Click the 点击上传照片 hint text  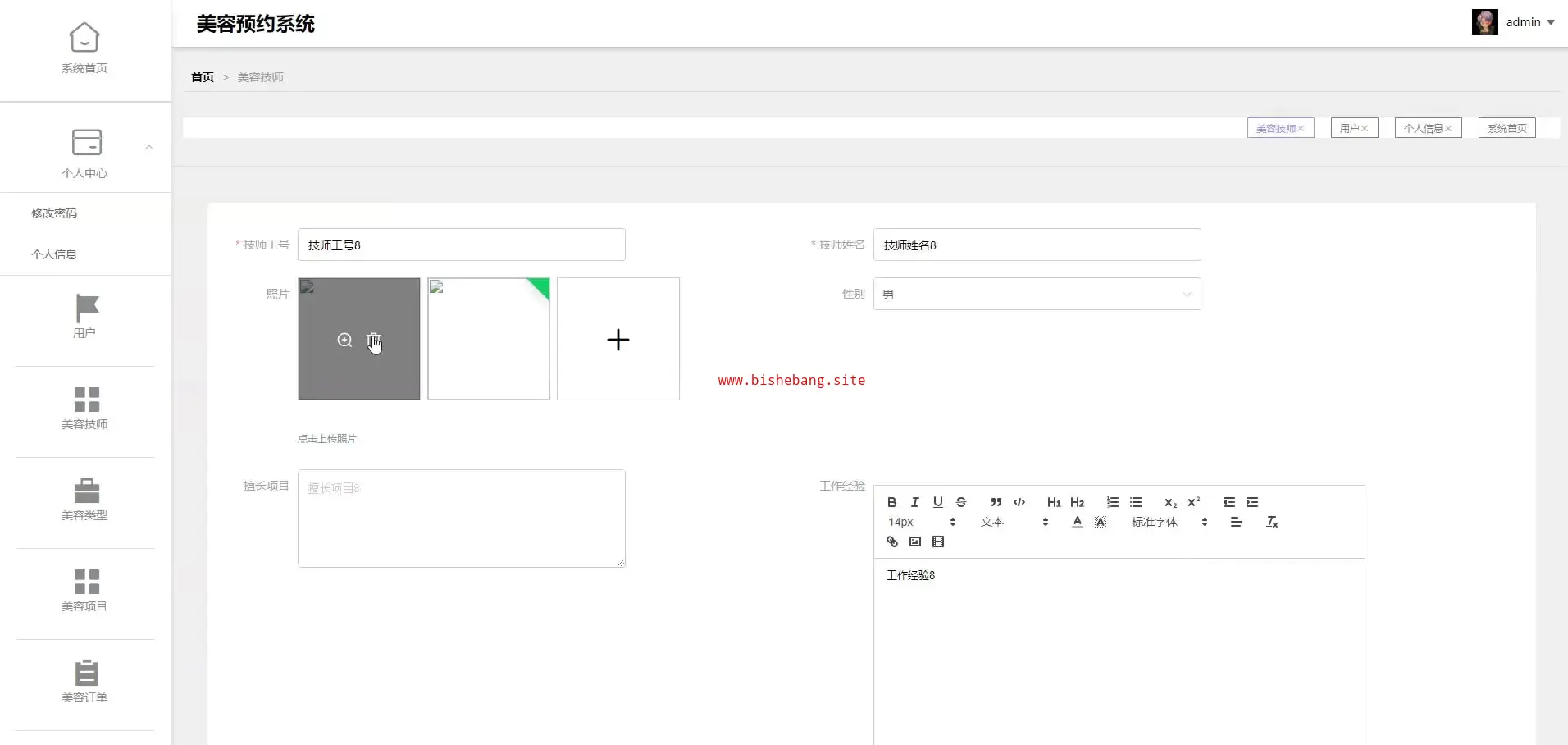[x=327, y=439]
